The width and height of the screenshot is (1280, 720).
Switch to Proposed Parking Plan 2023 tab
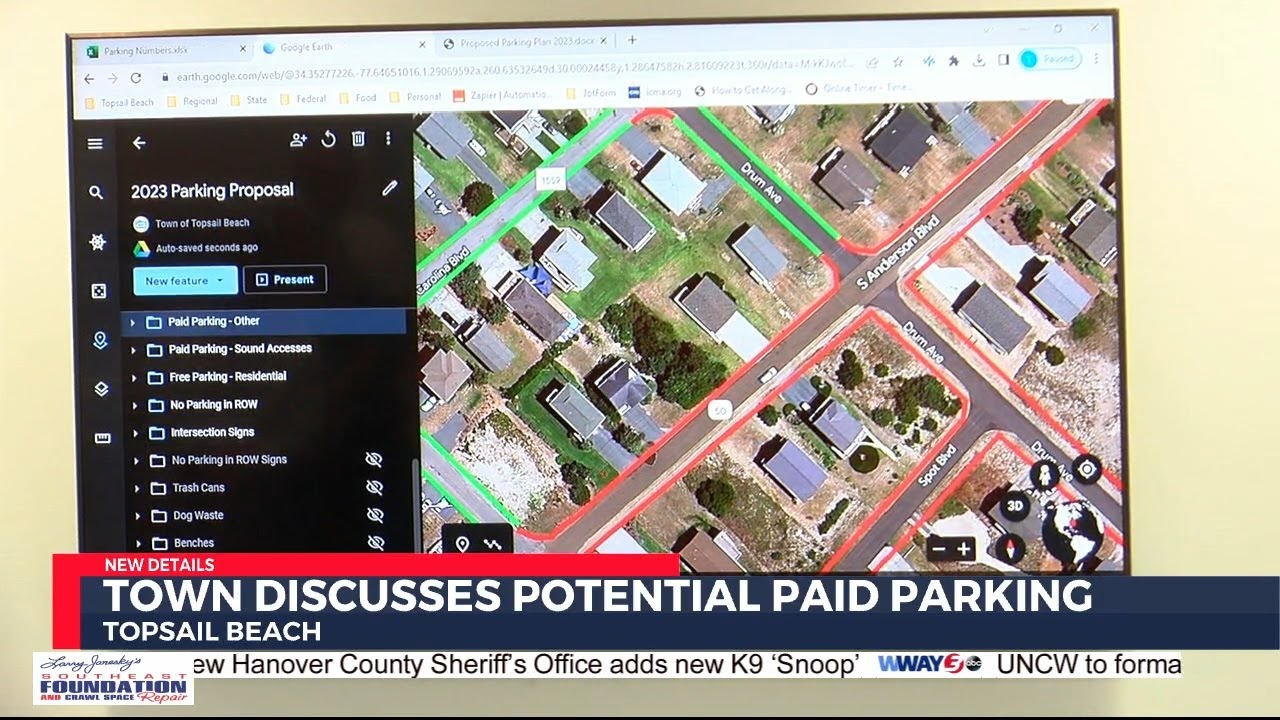[x=524, y=43]
